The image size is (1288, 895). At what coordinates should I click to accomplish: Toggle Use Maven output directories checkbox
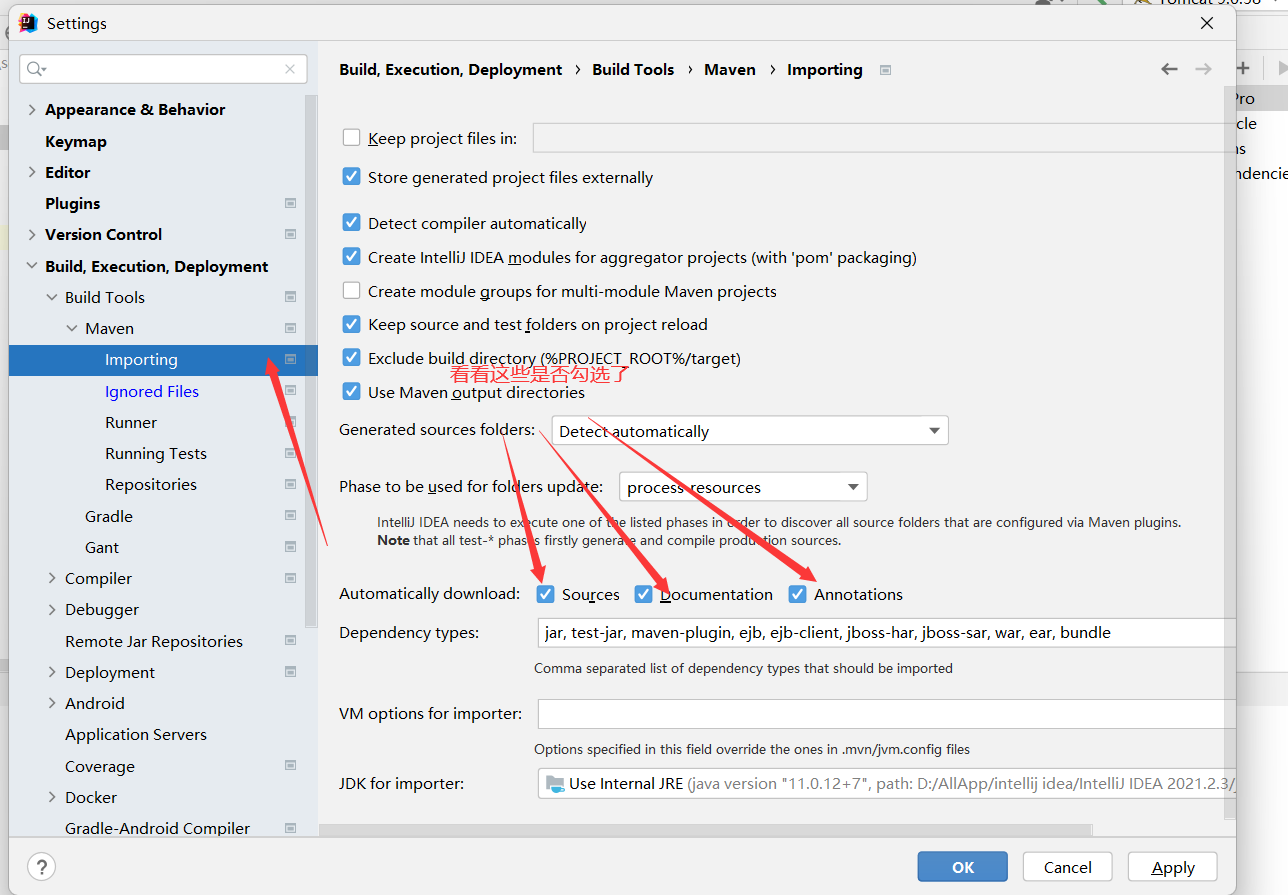tap(351, 392)
